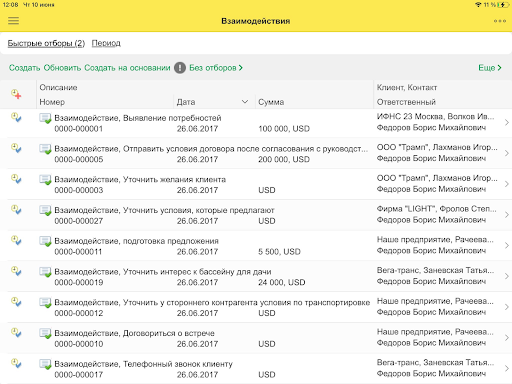Toggle sort arrow on Дата column
This screenshot has width=512, height=384.
pyautogui.click(x=245, y=102)
